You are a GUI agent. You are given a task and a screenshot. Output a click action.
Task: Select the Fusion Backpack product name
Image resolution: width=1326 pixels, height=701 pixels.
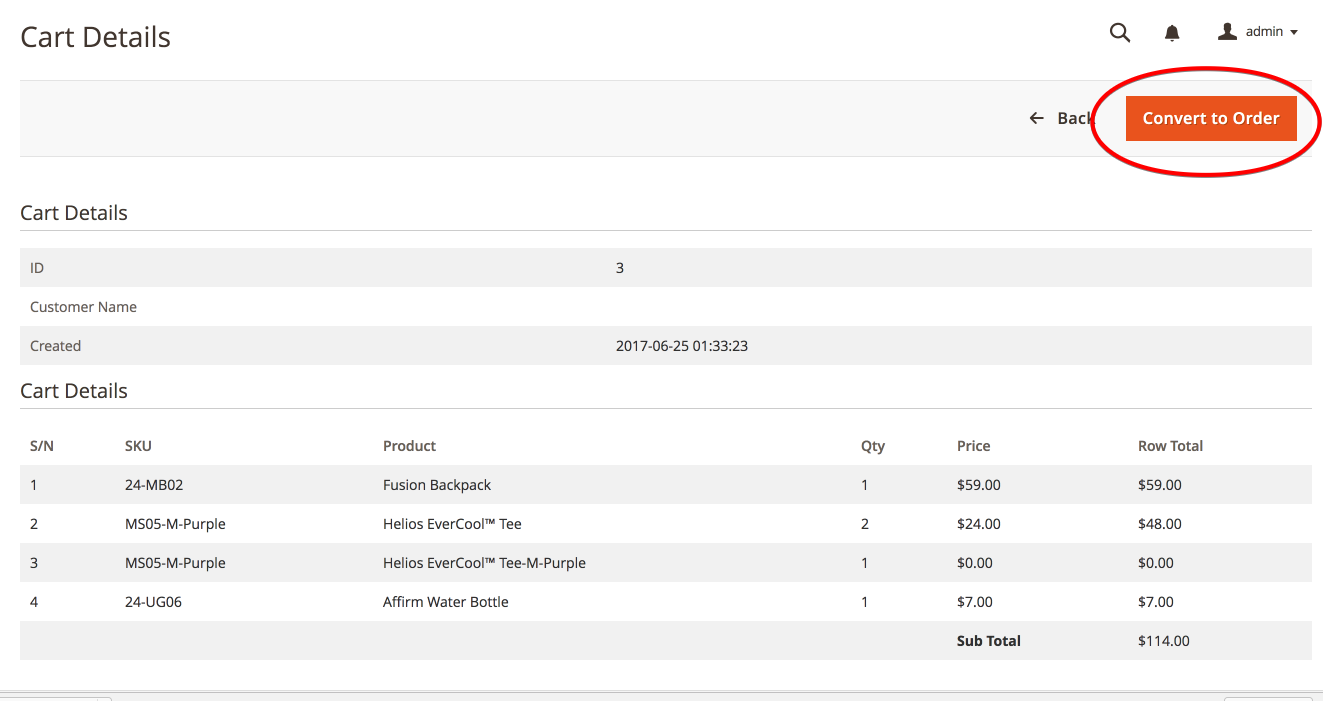(437, 485)
